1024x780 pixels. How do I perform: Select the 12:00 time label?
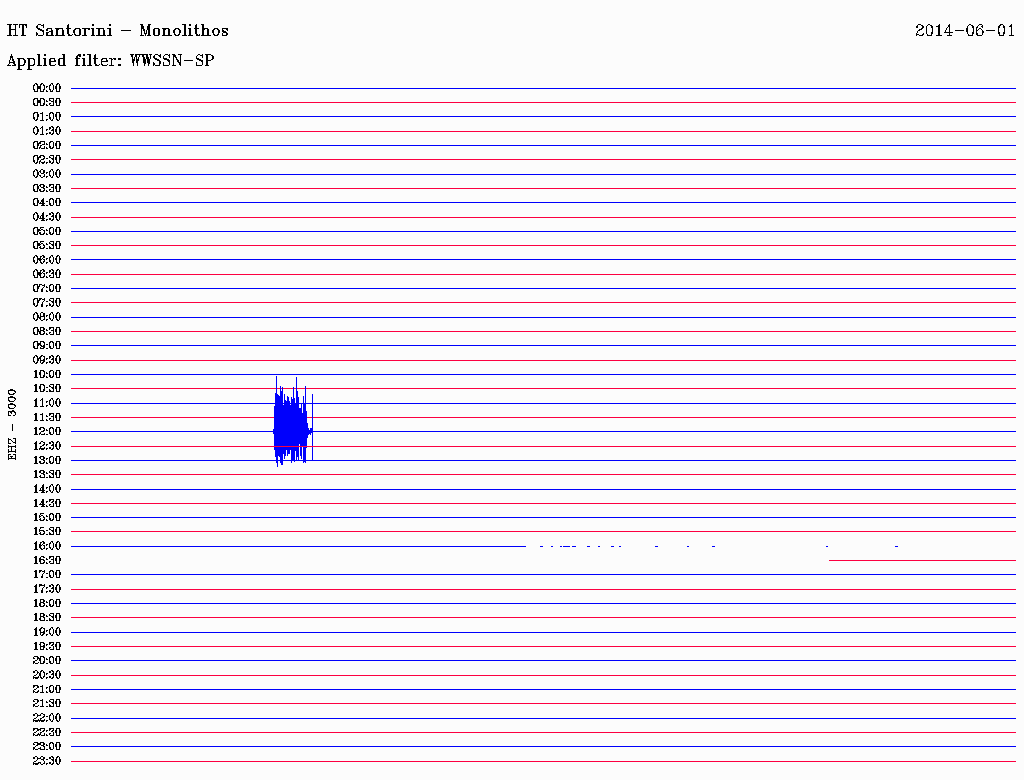tap(47, 432)
